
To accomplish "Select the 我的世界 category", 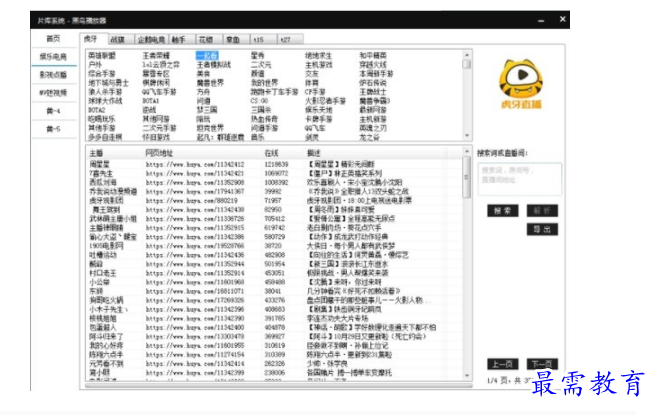I will tap(264, 83).
